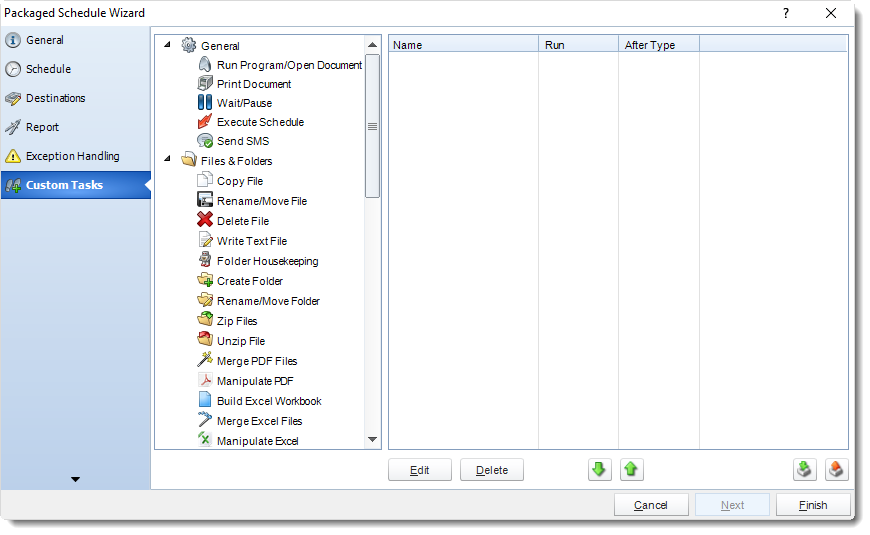Click the Build Excel Workbook icon

coord(205,400)
